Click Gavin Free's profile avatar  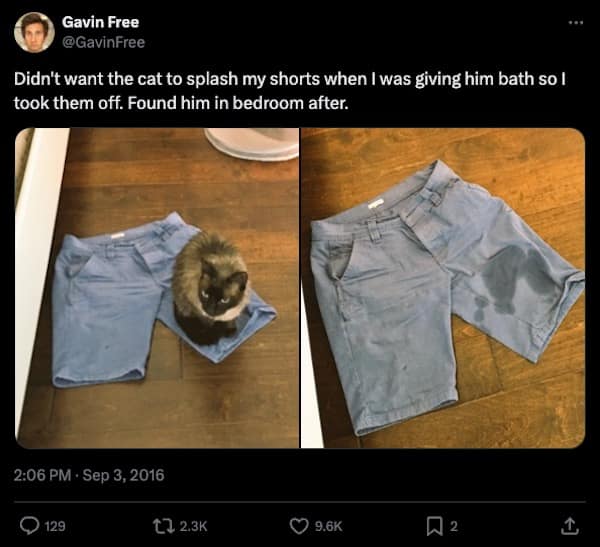[33, 32]
